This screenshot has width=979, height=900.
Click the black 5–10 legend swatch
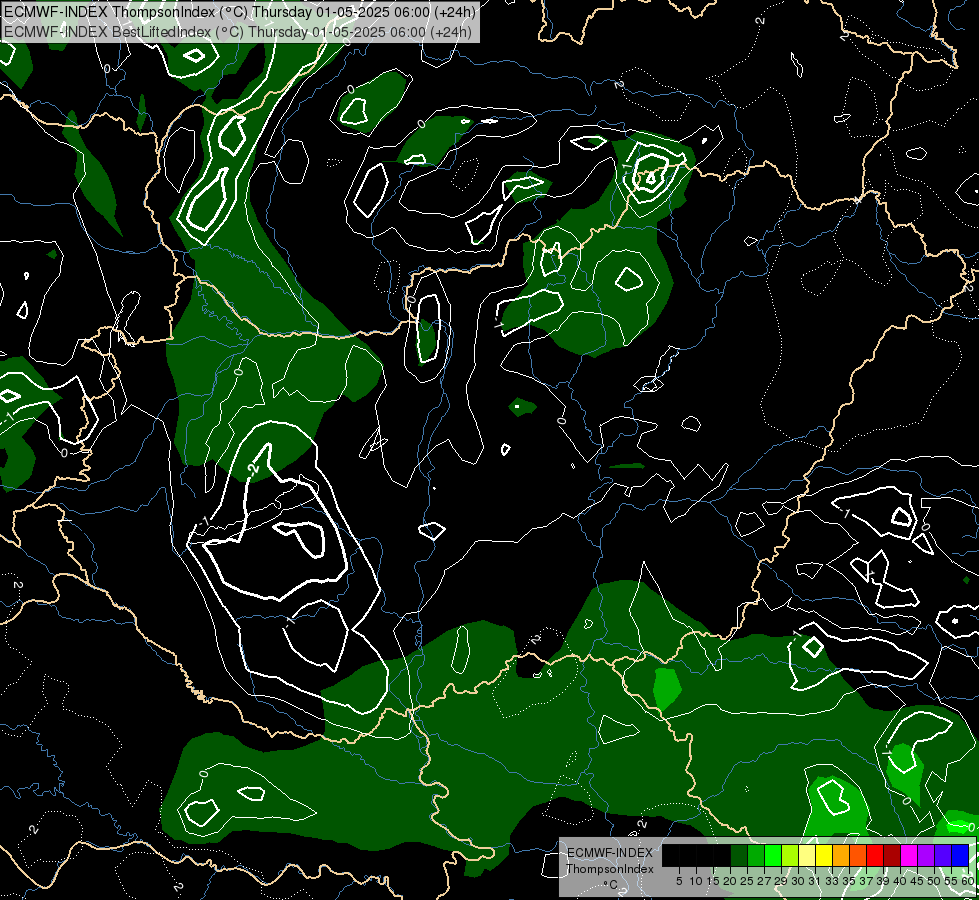[688, 855]
